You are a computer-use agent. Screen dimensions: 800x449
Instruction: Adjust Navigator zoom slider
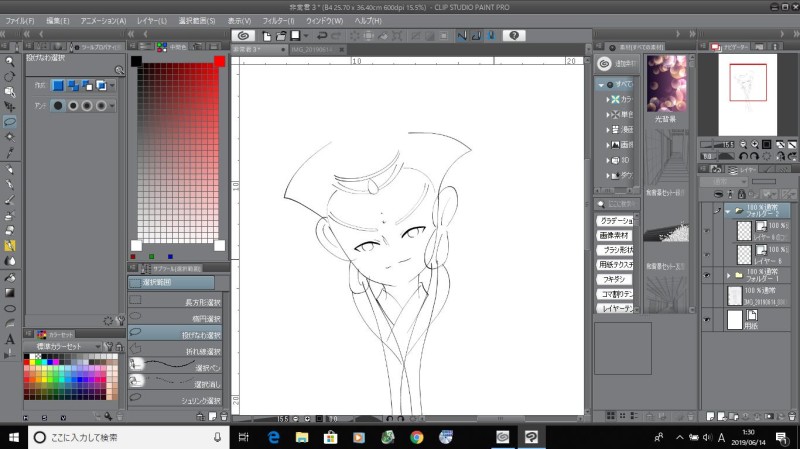tap(717, 144)
